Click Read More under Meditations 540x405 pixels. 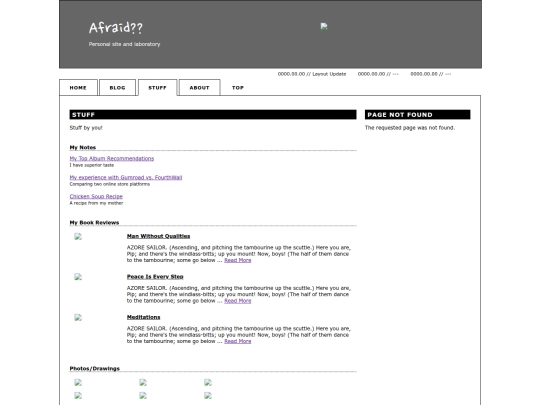[238, 341]
